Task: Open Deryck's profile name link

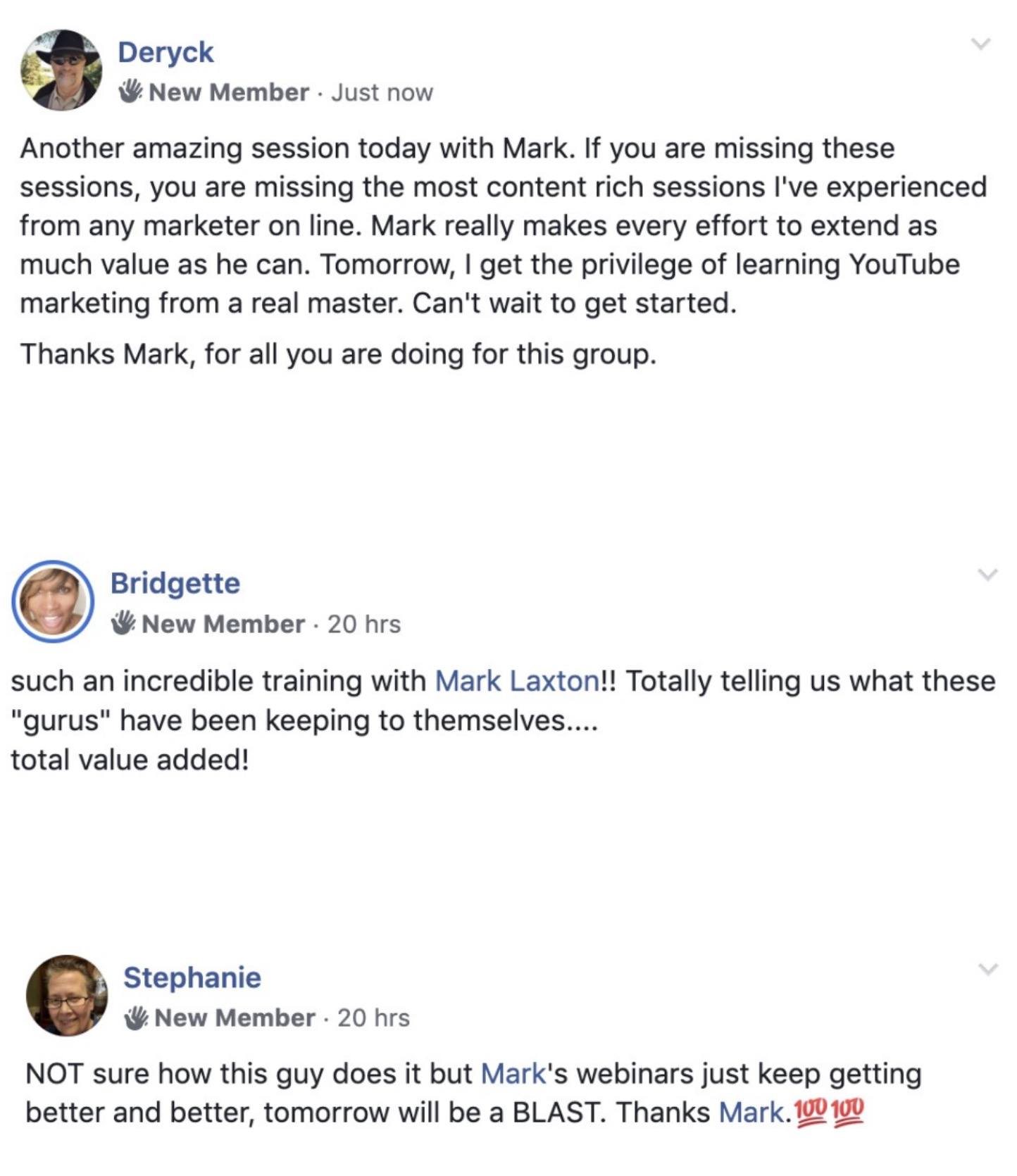Action: pyautogui.click(x=166, y=52)
